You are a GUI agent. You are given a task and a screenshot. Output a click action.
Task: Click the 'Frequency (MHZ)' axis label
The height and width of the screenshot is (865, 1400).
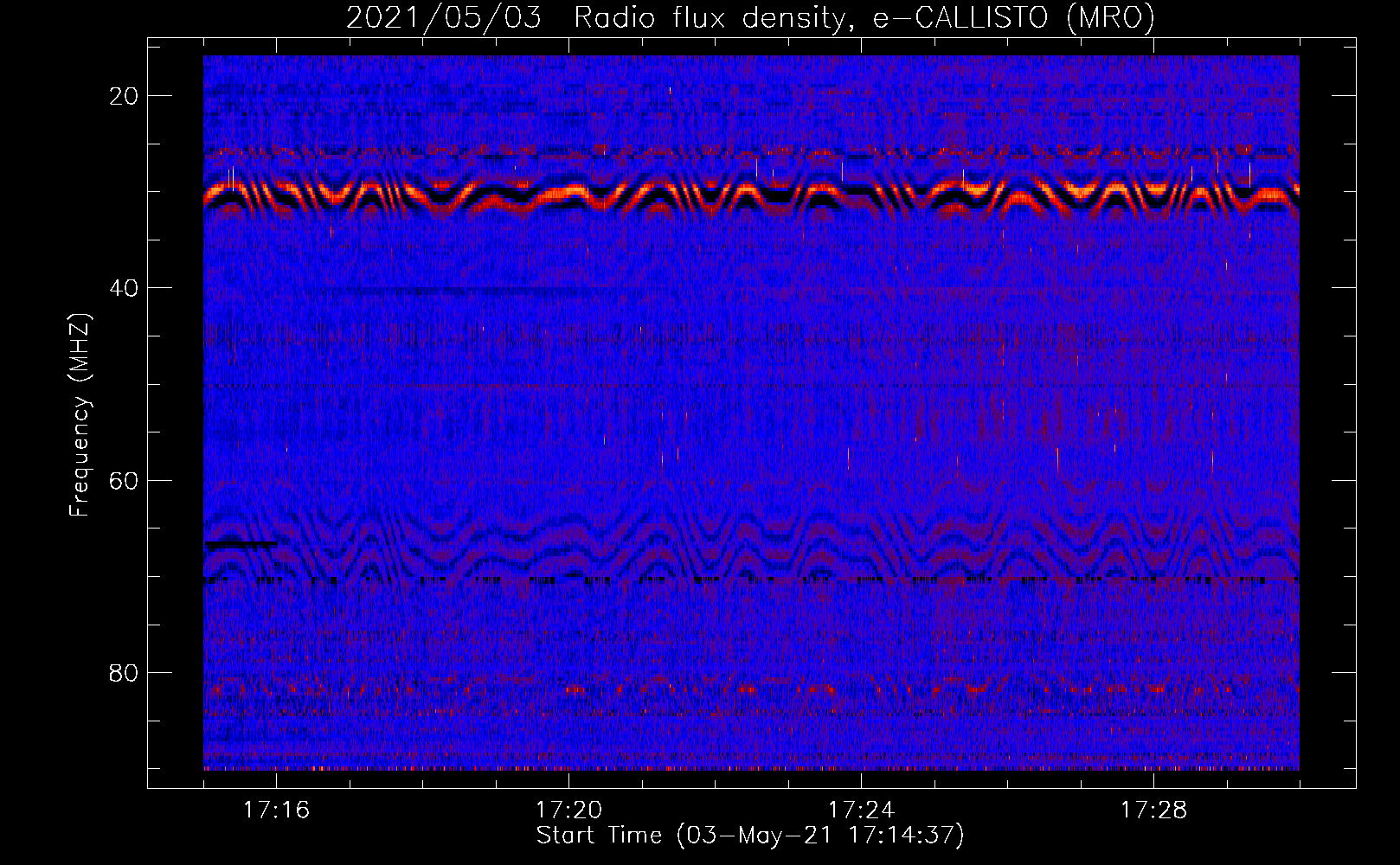[x=80, y=415]
